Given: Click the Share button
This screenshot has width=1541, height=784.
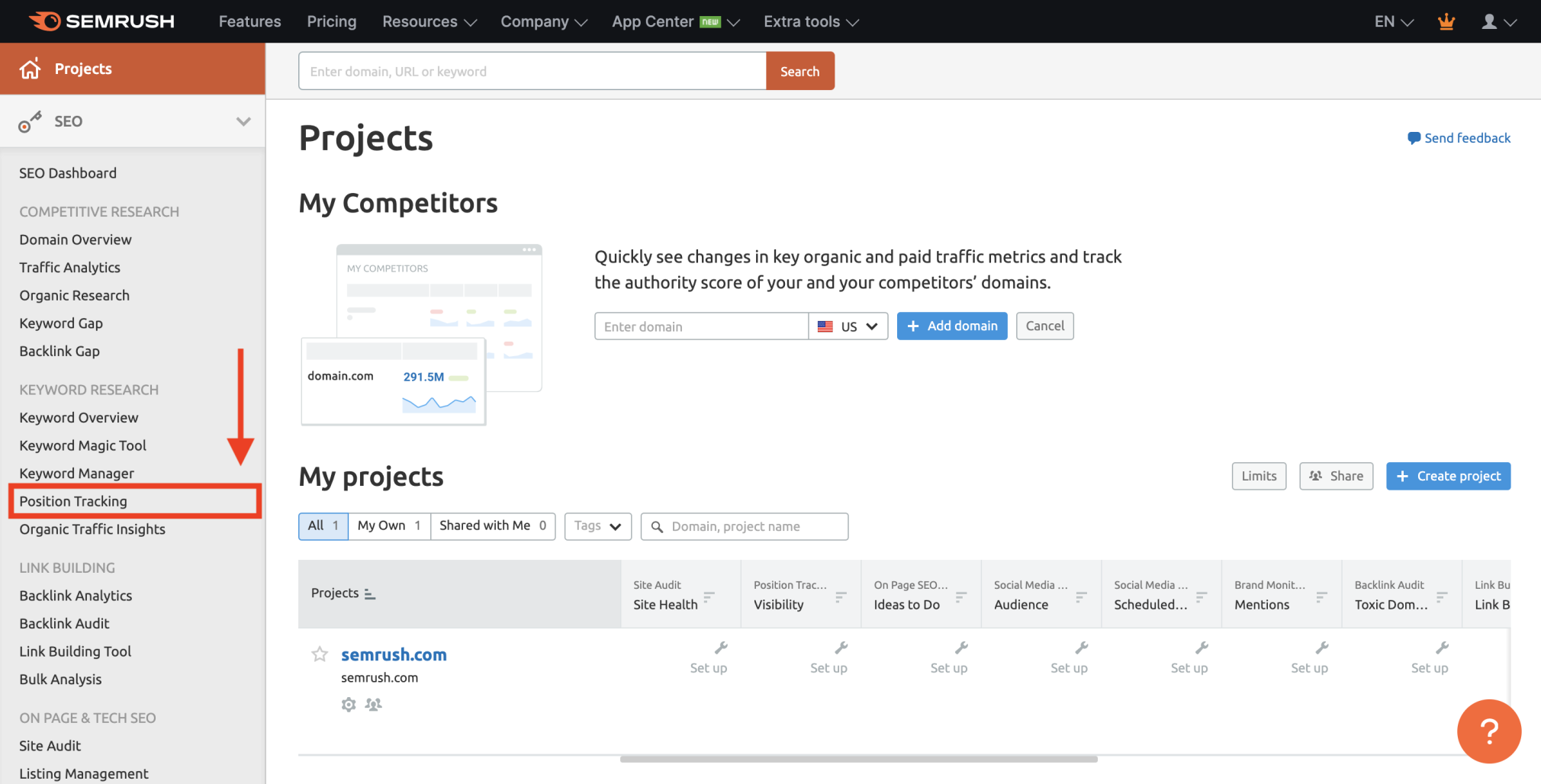Looking at the screenshot, I should click(x=1337, y=476).
